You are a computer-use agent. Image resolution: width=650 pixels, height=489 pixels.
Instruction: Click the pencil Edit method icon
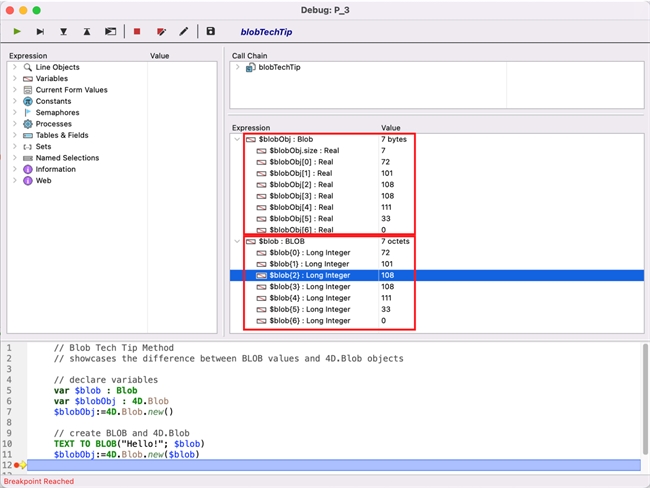point(184,32)
